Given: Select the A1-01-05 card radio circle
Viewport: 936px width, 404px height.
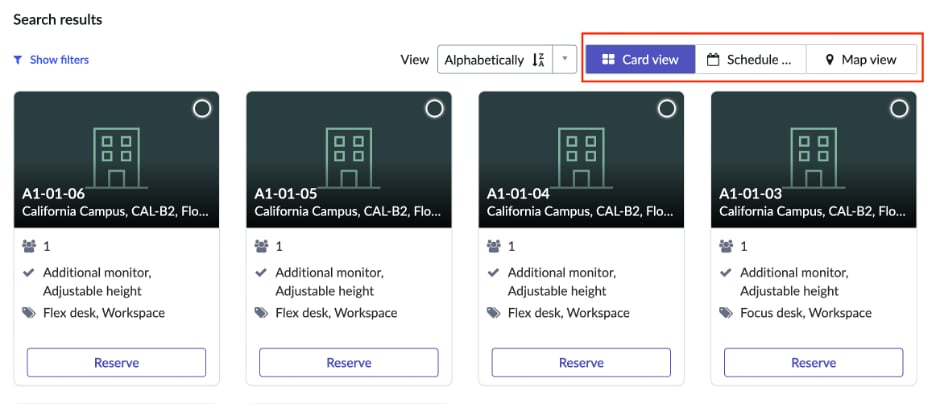Looking at the screenshot, I should (434, 109).
